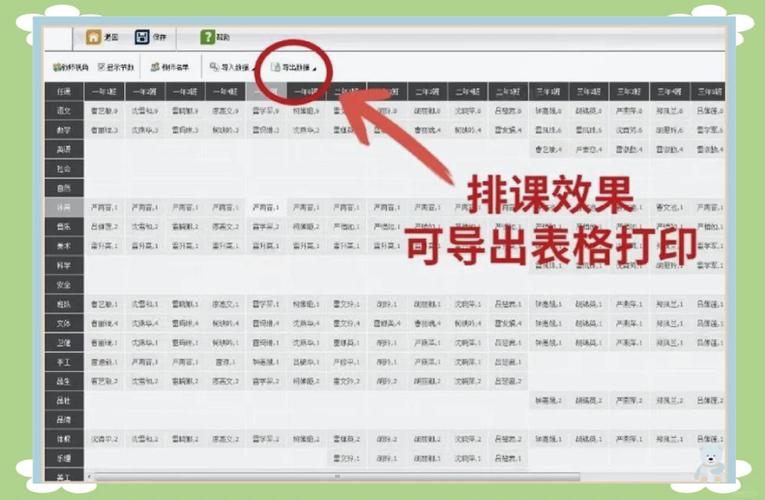Click the horizontal scrollbar thumb
The width and height of the screenshot is (765, 500).
(337, 476)
